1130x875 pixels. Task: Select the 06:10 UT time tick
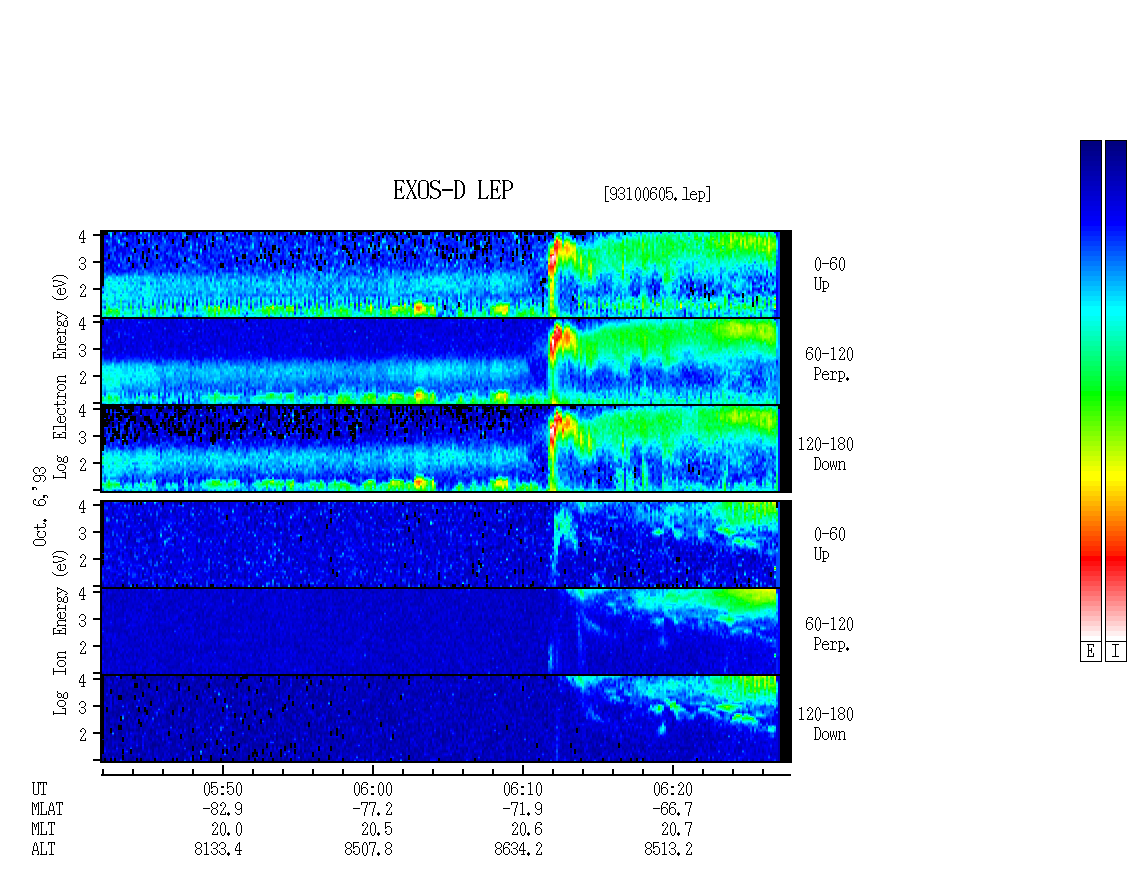(x=522, y=789)
